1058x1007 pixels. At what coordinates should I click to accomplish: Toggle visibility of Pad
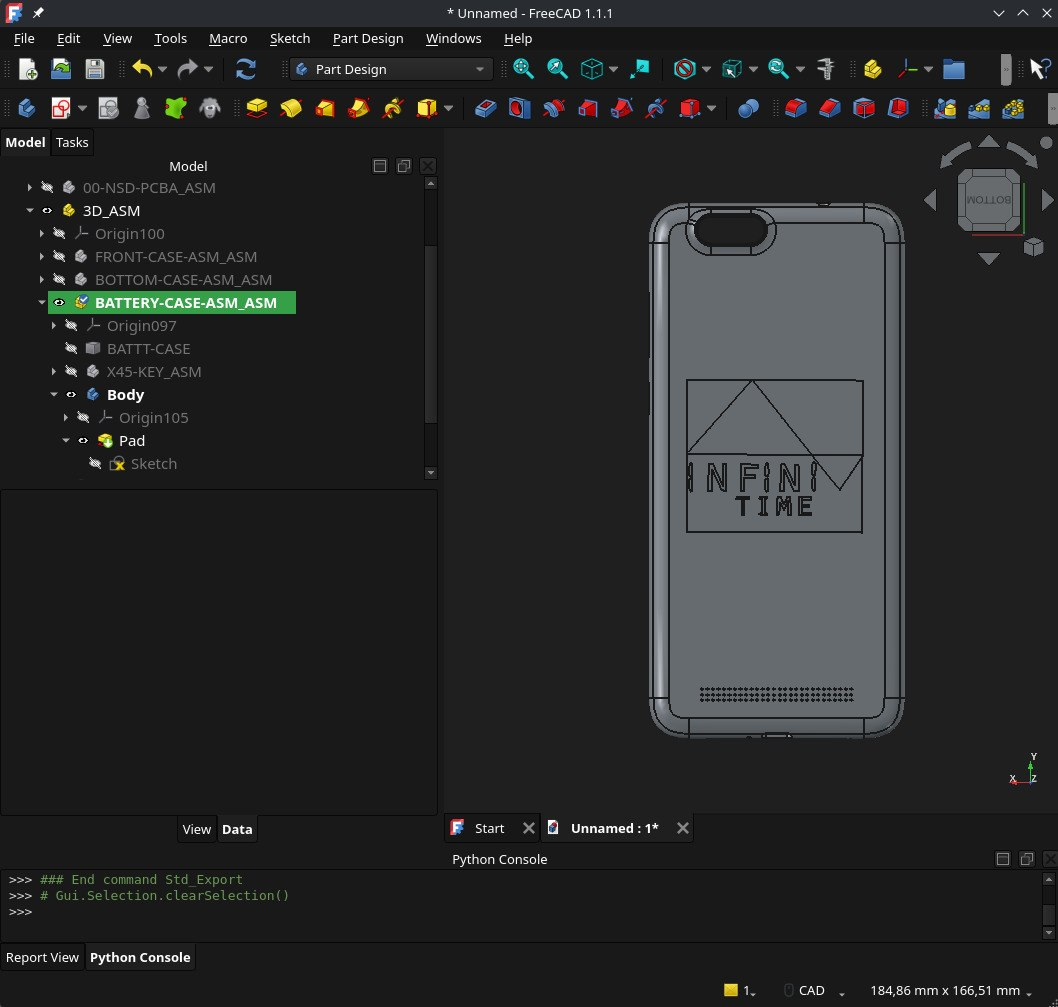[x=84, y=440]
